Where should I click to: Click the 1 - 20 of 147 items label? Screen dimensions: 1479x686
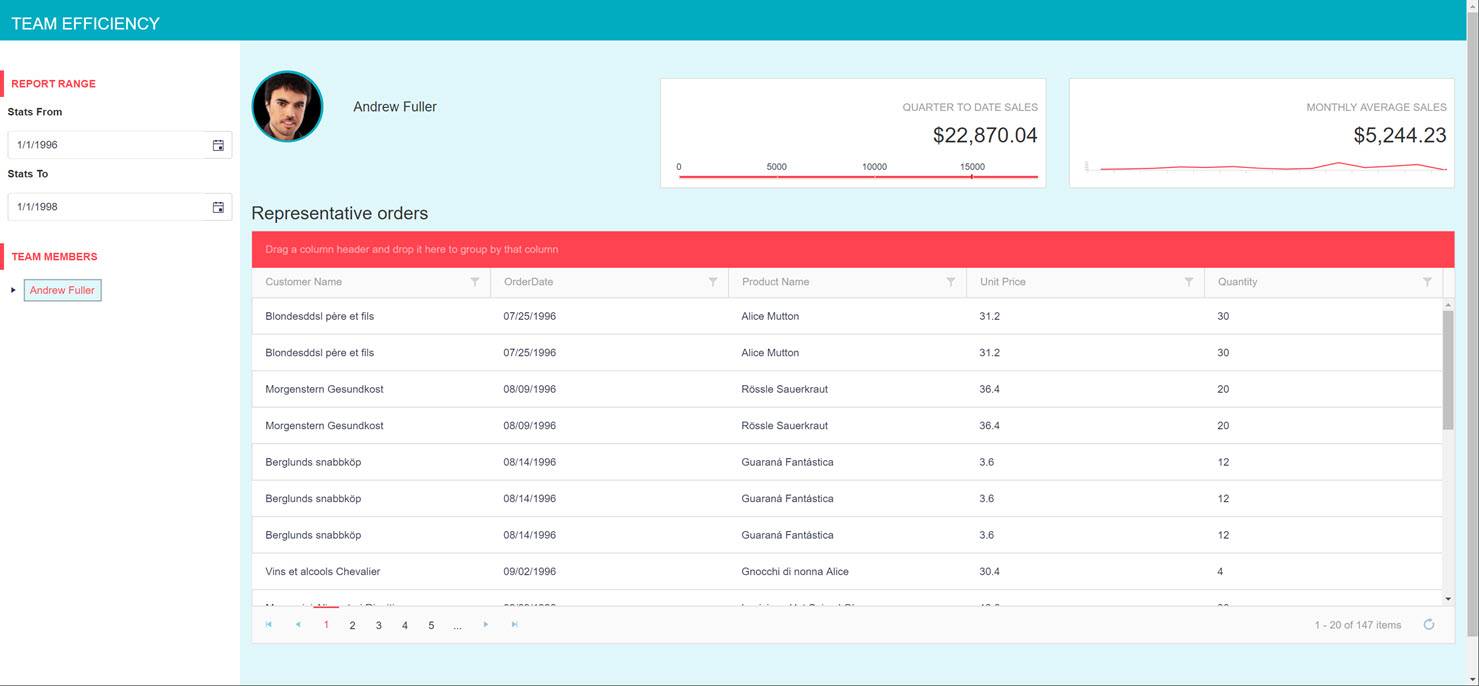coord(1358,625)
